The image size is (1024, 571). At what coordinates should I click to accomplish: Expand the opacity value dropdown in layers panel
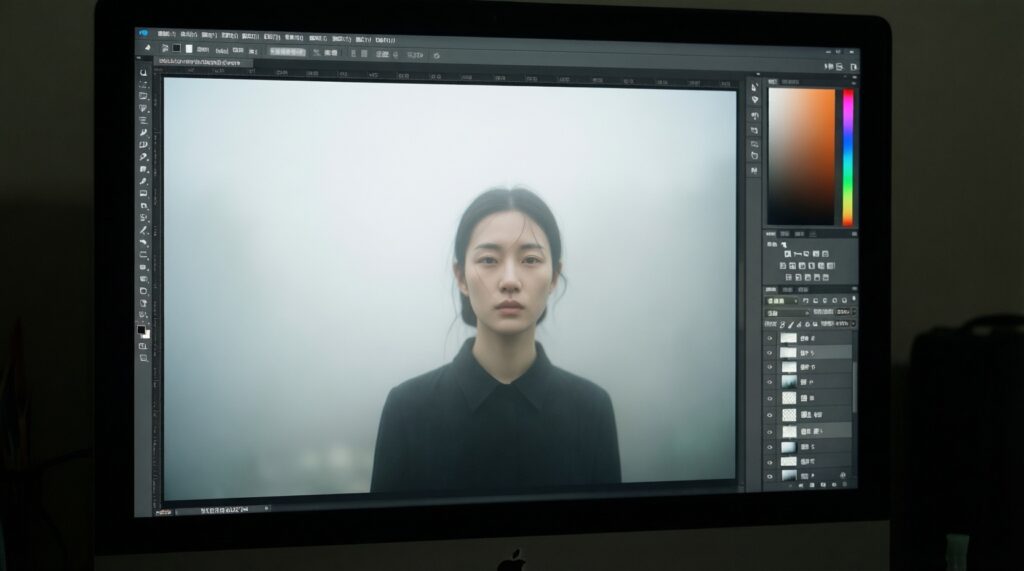852,312
